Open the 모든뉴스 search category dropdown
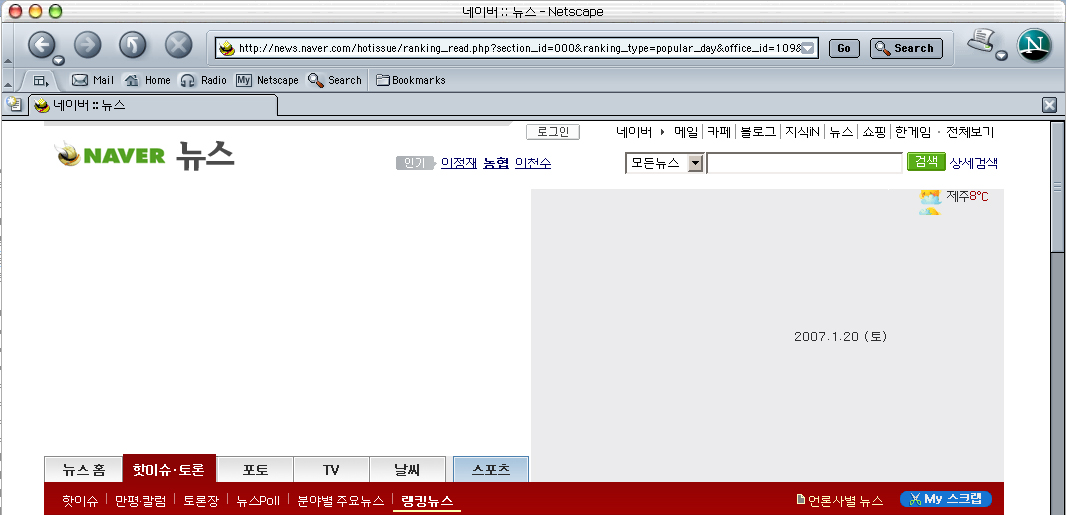The height and width of the screenshot is (515, 1066). coord(696,163)
